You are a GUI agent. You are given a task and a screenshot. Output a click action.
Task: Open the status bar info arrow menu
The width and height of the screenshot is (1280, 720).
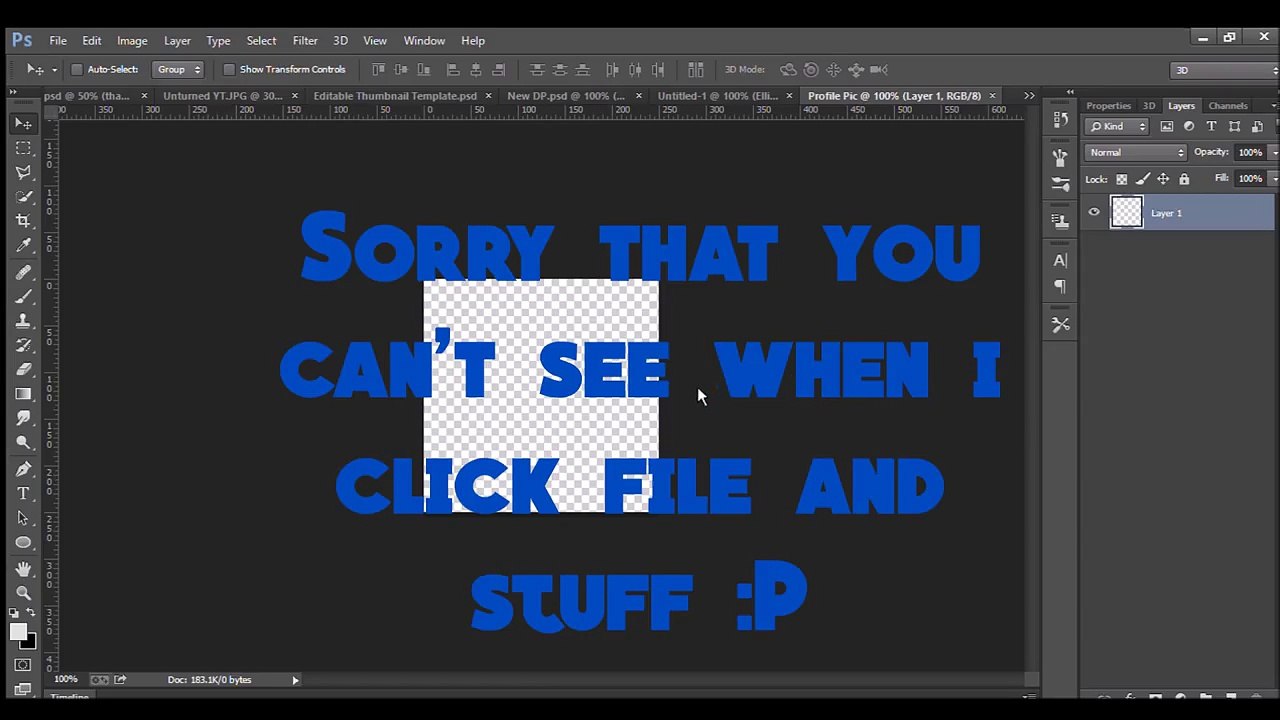pyautogui.click(x=295, y=680)
